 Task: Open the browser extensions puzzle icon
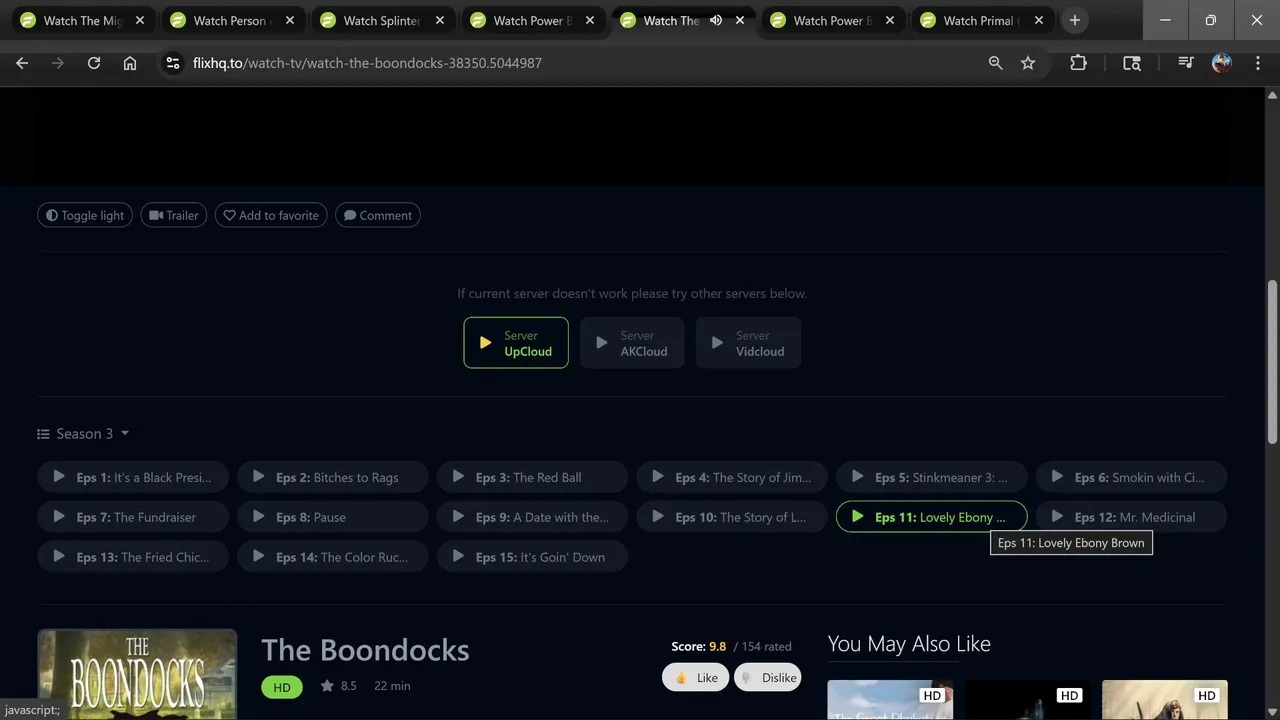(x=1078, y=63)
